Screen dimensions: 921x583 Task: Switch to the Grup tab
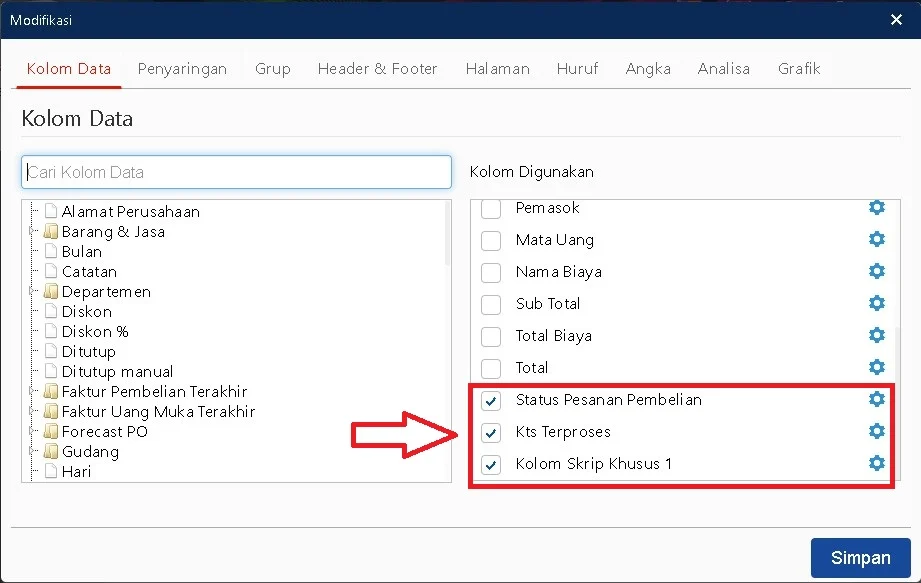pos(273,69)
